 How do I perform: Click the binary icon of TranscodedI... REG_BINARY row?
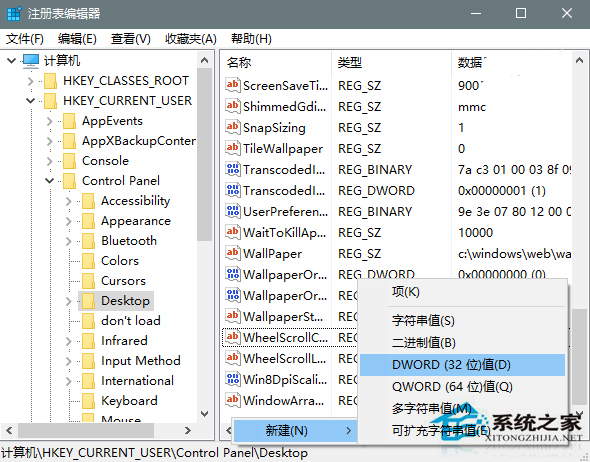click(x=233, y=169)
